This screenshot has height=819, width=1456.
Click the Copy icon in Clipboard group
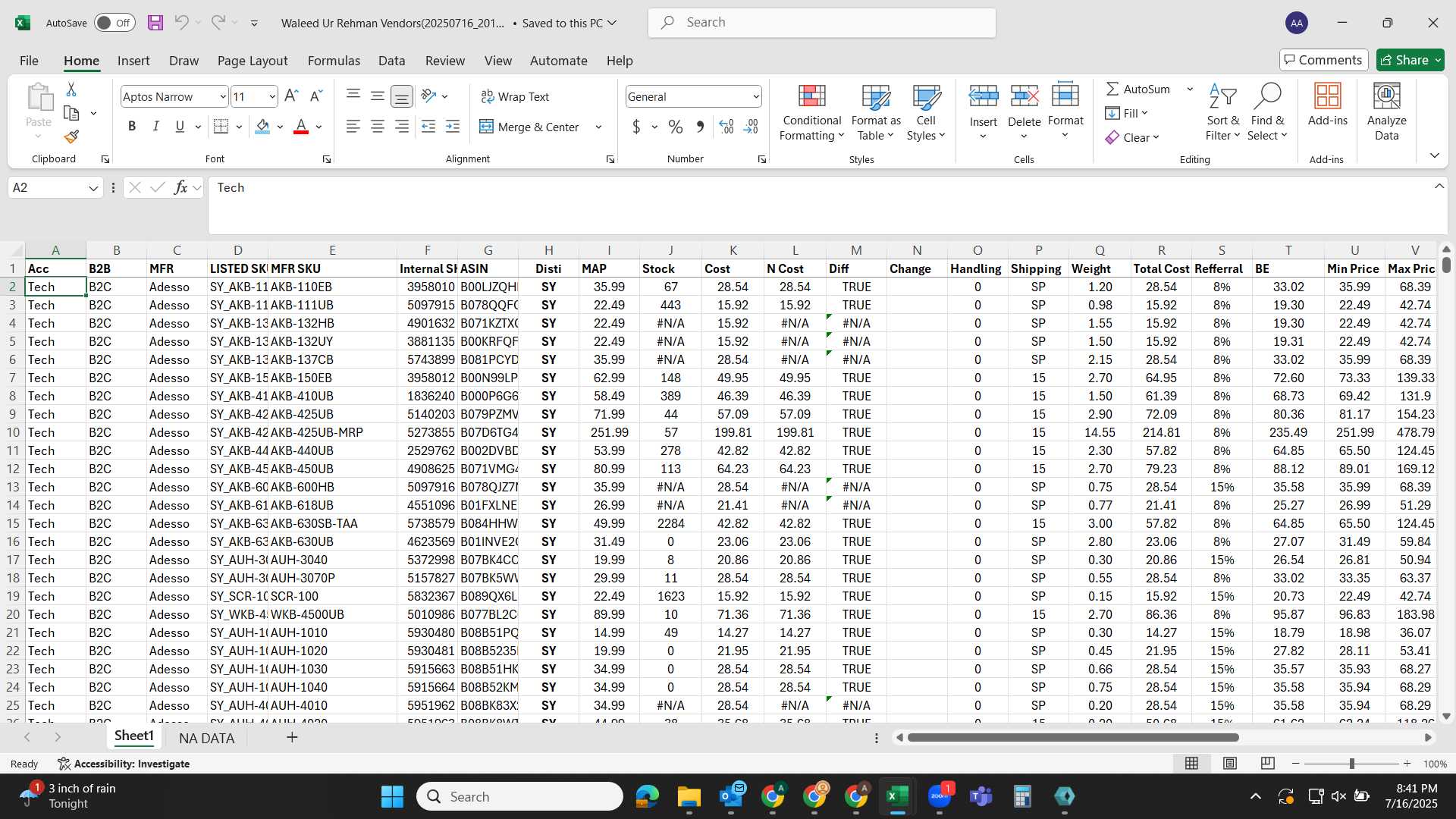[x=71, y=113]
